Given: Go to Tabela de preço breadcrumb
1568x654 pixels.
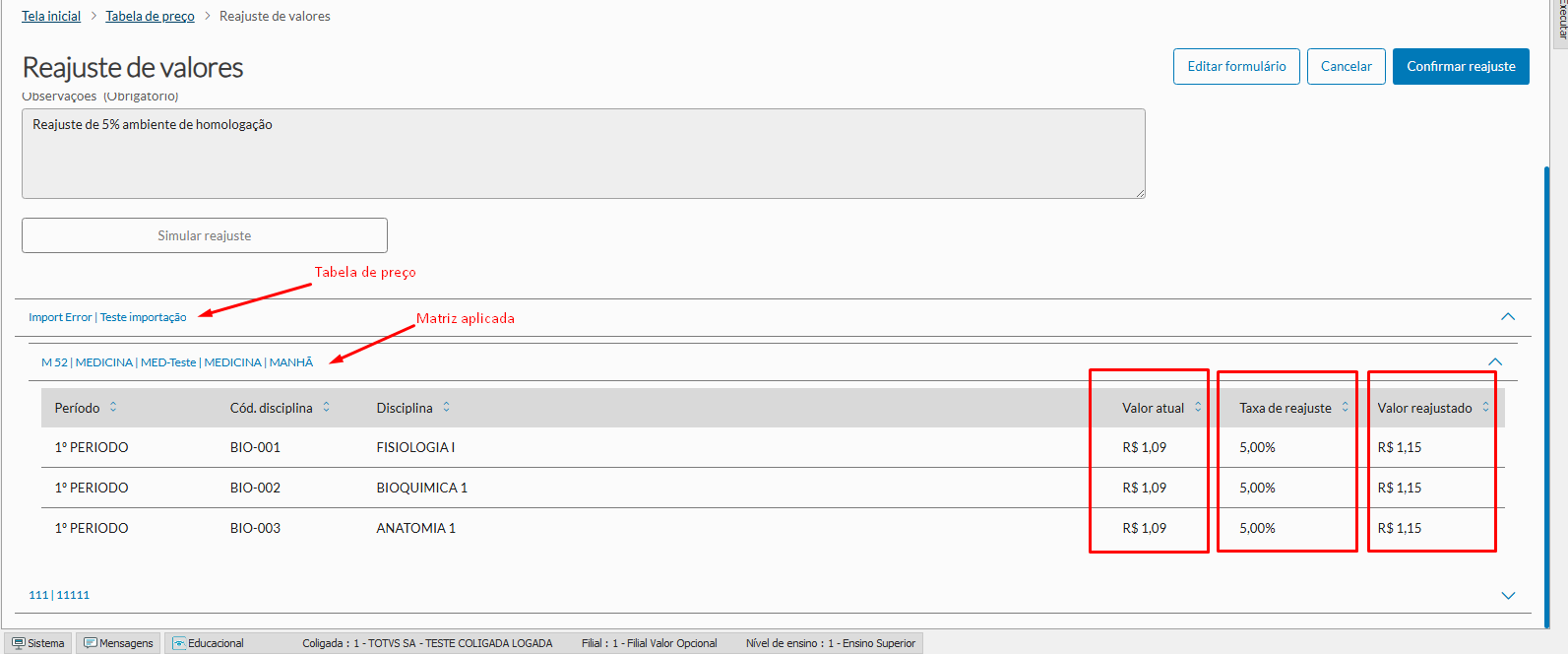Looking at the screenshot, I should point(150,16).
